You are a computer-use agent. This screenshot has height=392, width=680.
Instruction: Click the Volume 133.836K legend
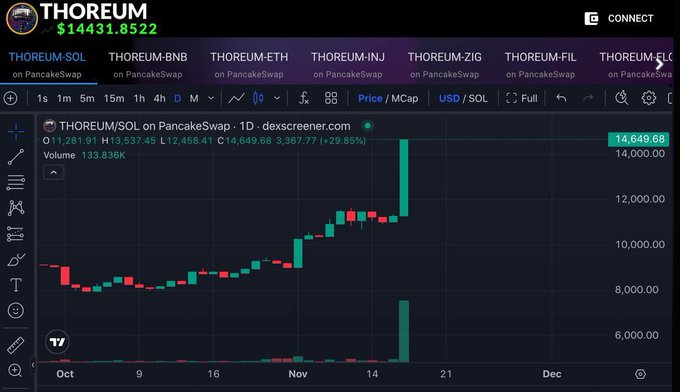[84, 155]
